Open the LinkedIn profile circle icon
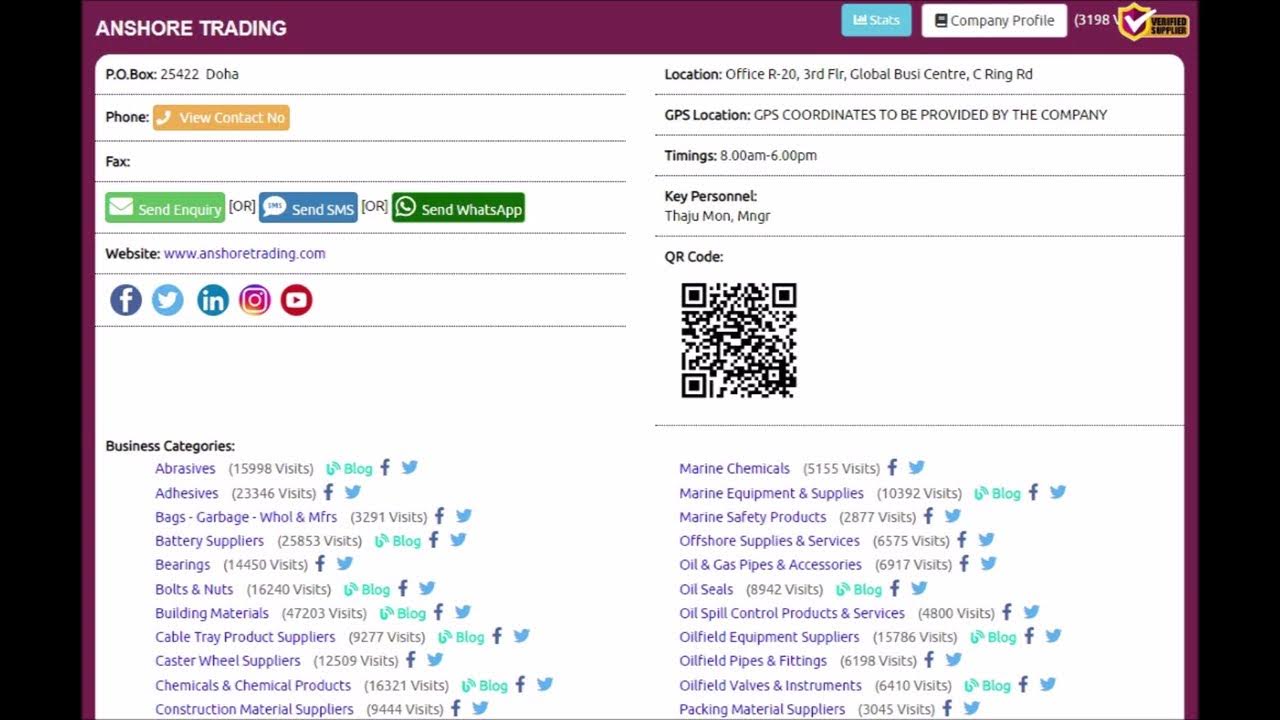This screenshot has height=720, width=1280. tap(212, 300)
